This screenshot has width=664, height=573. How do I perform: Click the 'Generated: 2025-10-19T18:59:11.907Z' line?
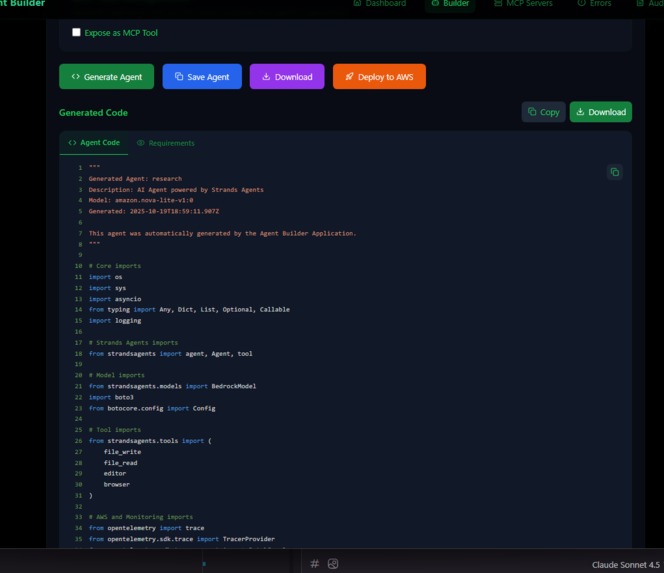pos(154,211)
